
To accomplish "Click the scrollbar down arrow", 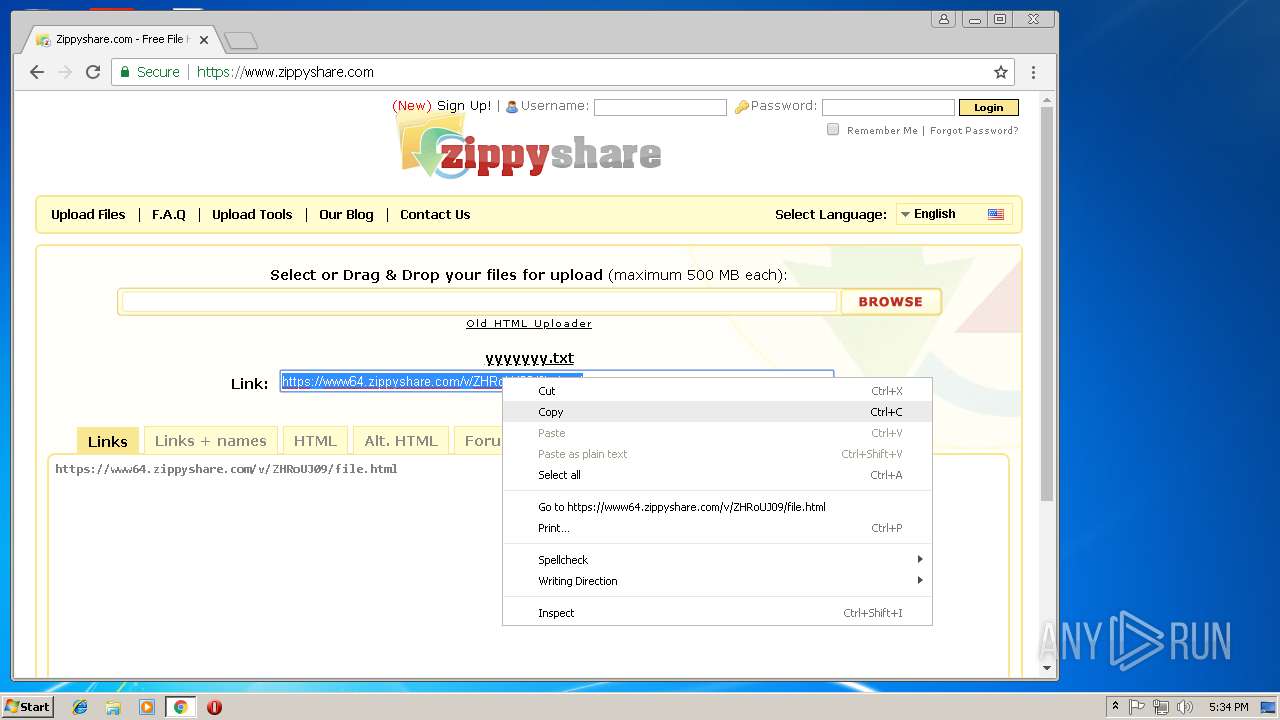I will point(1047,668).
